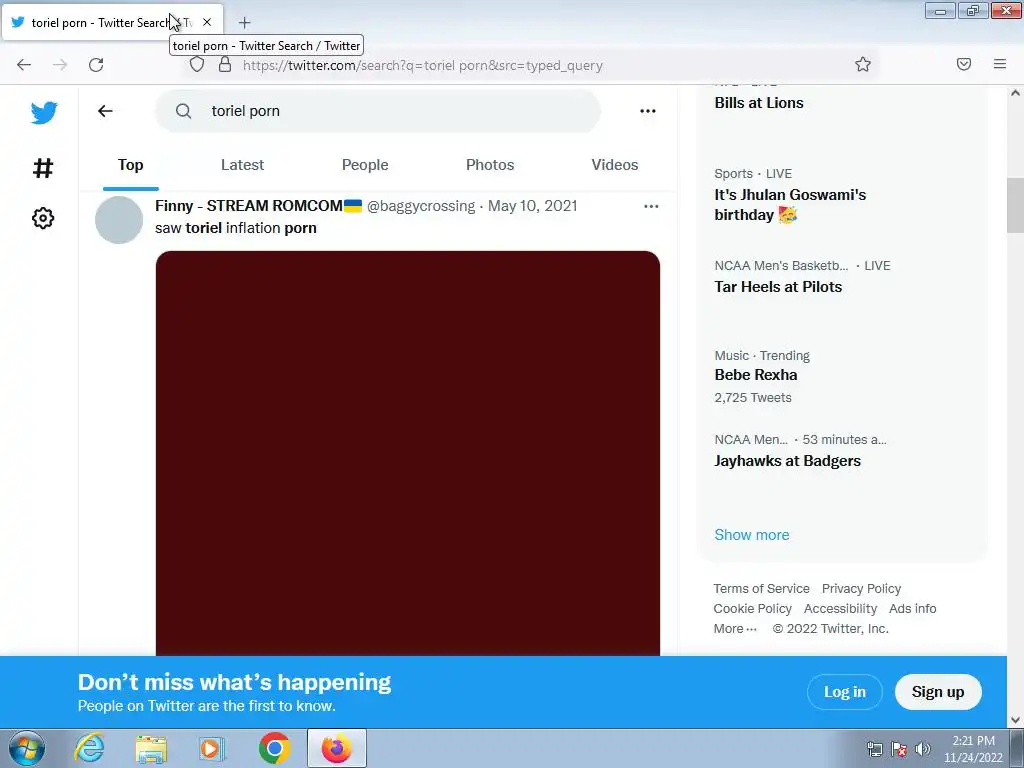
Task: Click the page vertical scrollbar thumb
Action: pyautogui.click(x=1015, y=205)
